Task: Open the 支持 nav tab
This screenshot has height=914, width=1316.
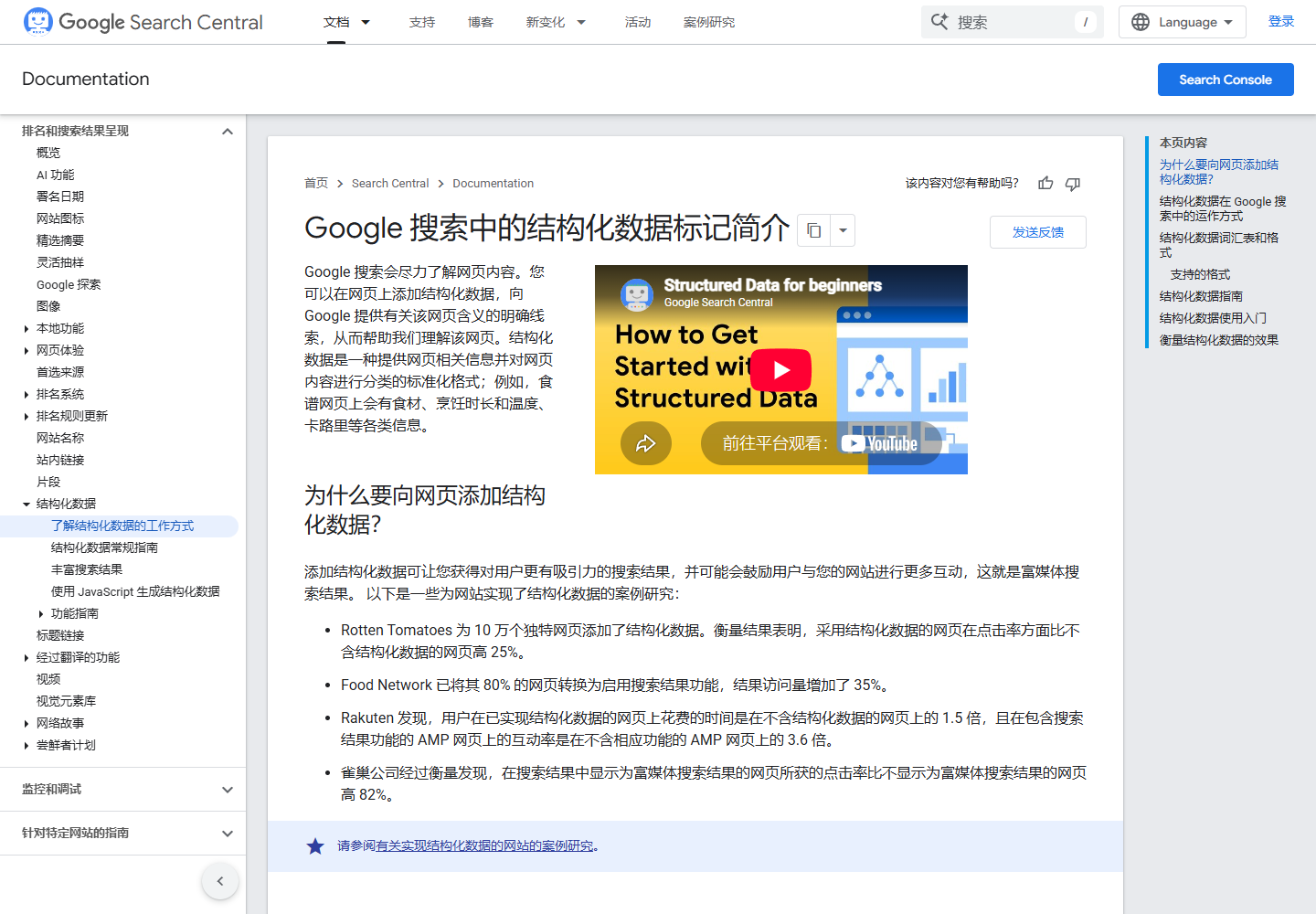Action: click(422, 22)
